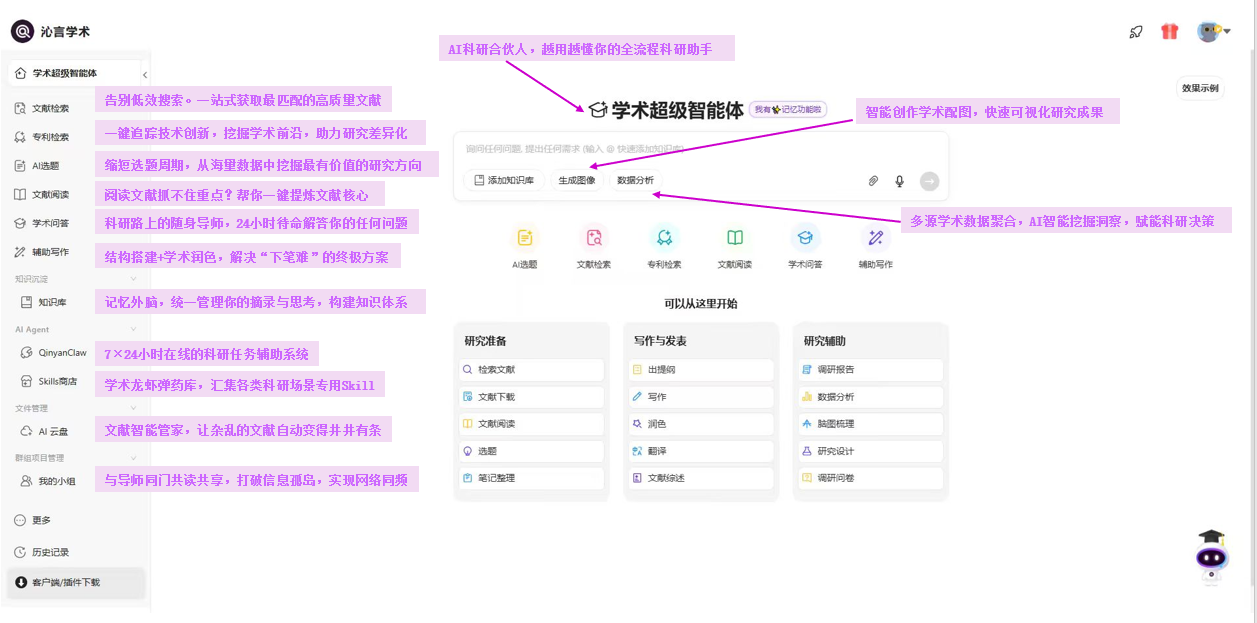This screenshot has height=623, width=1257.
Task: Open 专利检索 in the sidebar
Action: [50, 137]
